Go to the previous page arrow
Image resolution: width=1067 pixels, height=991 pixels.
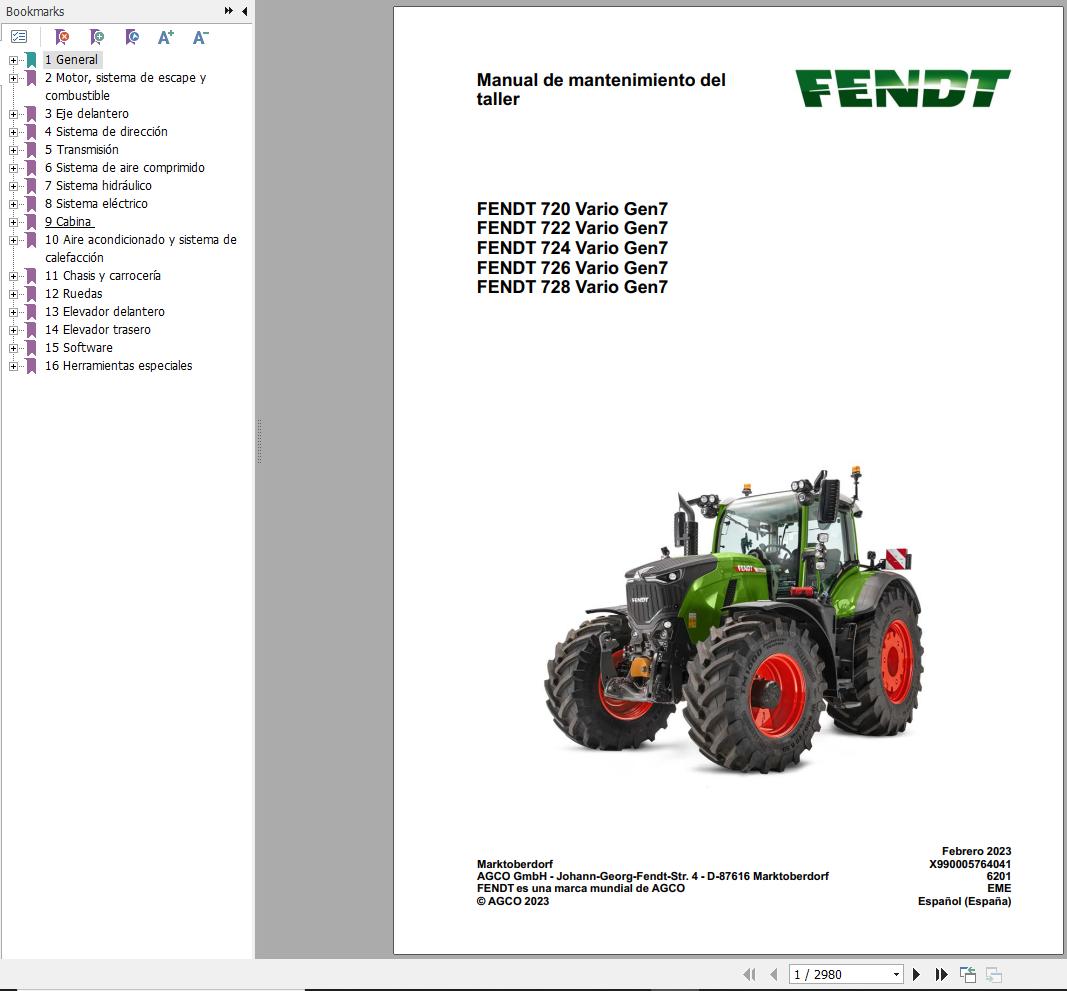pyautogui.click(x=774, y=975)
